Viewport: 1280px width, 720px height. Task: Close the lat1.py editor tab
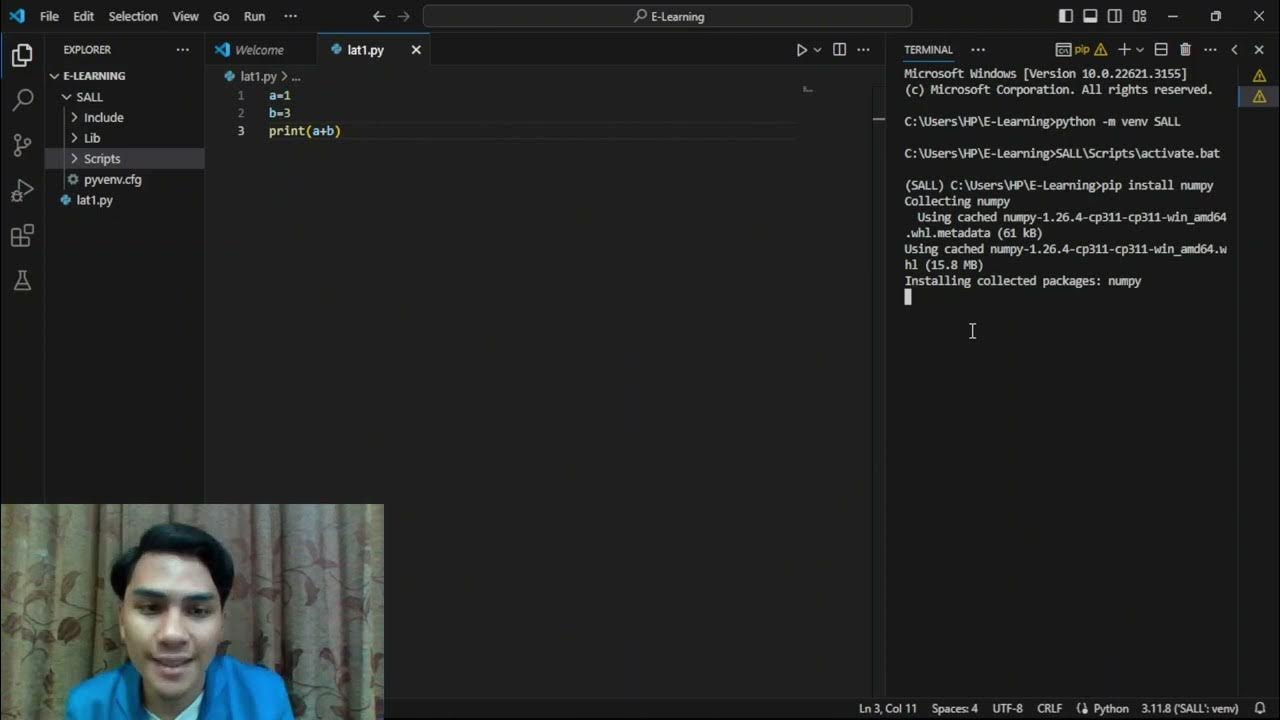(x=416, y=50)
